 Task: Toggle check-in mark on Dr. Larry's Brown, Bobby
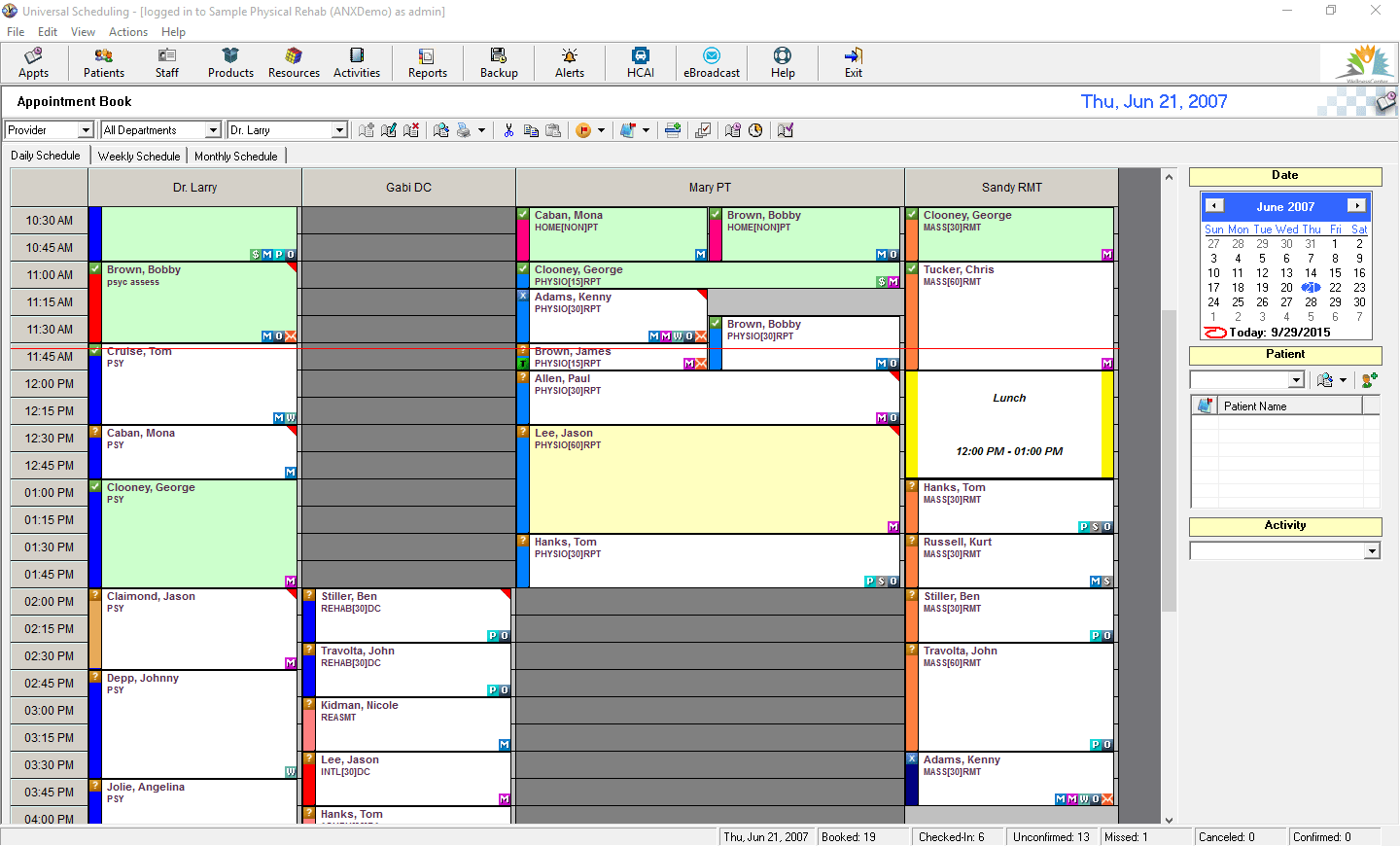pyautogui.click(x=95, y=268)
